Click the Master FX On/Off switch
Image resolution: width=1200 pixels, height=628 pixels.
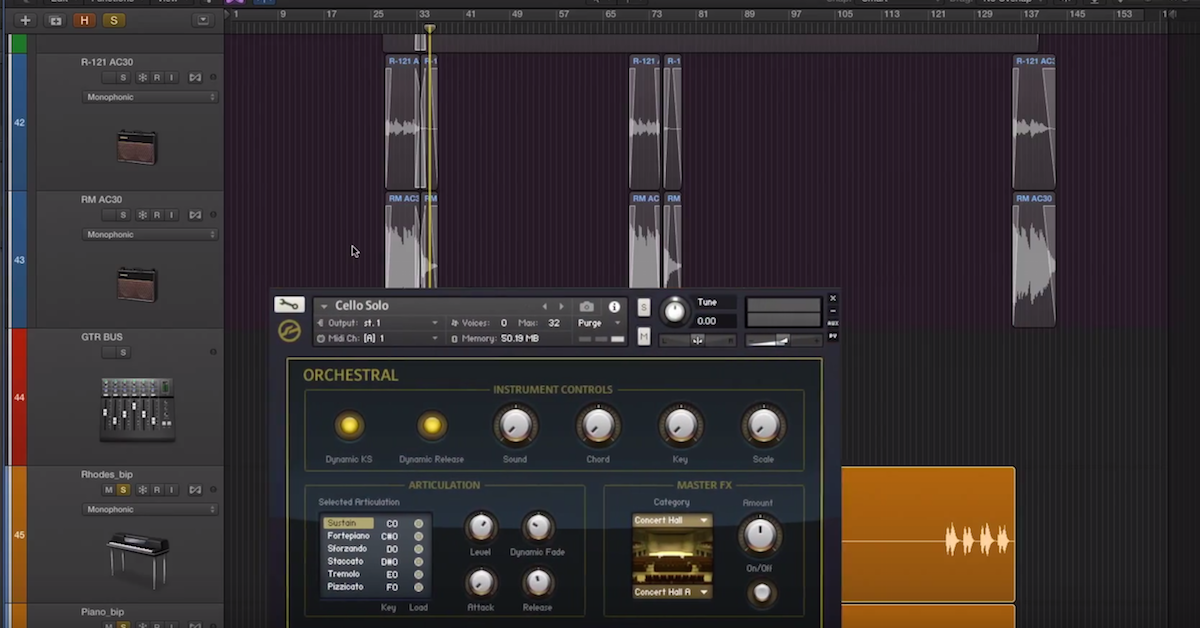click(x=761, y=592)
